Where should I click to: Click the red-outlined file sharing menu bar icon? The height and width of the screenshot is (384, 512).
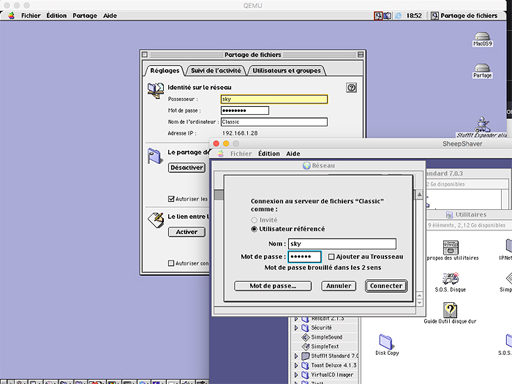tap(378, 16)
